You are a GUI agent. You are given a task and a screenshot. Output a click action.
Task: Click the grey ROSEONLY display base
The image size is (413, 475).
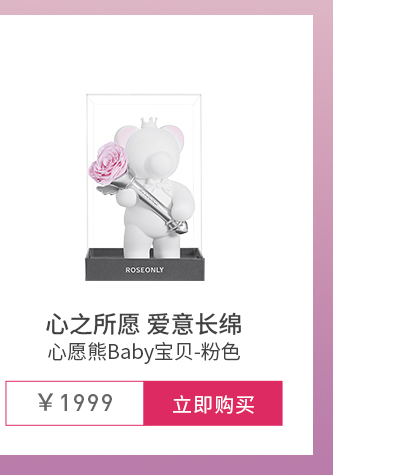[x=145, y=265]
